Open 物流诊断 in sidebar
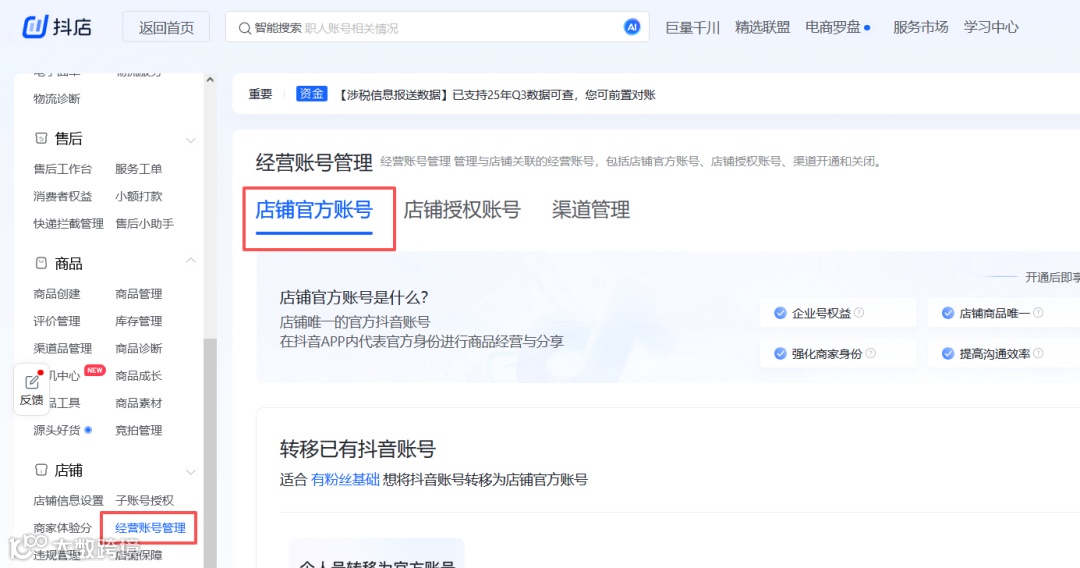The height and width of the screenshot is (568, 1080). [x=57, y=98]
